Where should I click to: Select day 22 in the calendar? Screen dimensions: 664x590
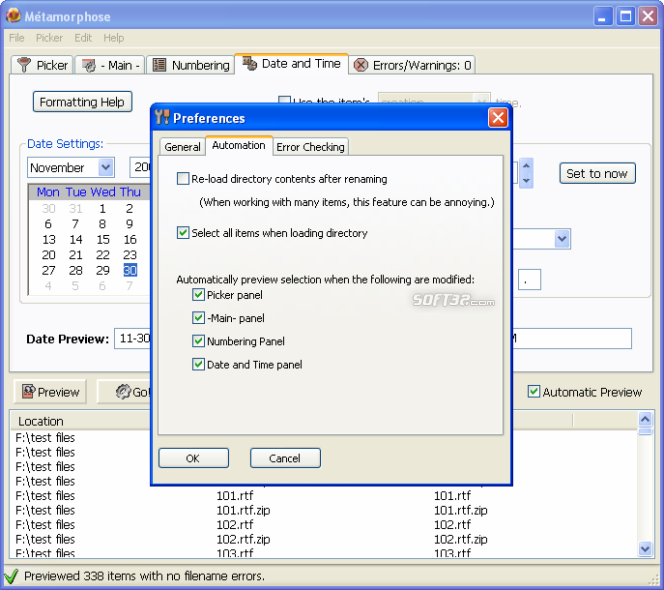coord(103,255)
